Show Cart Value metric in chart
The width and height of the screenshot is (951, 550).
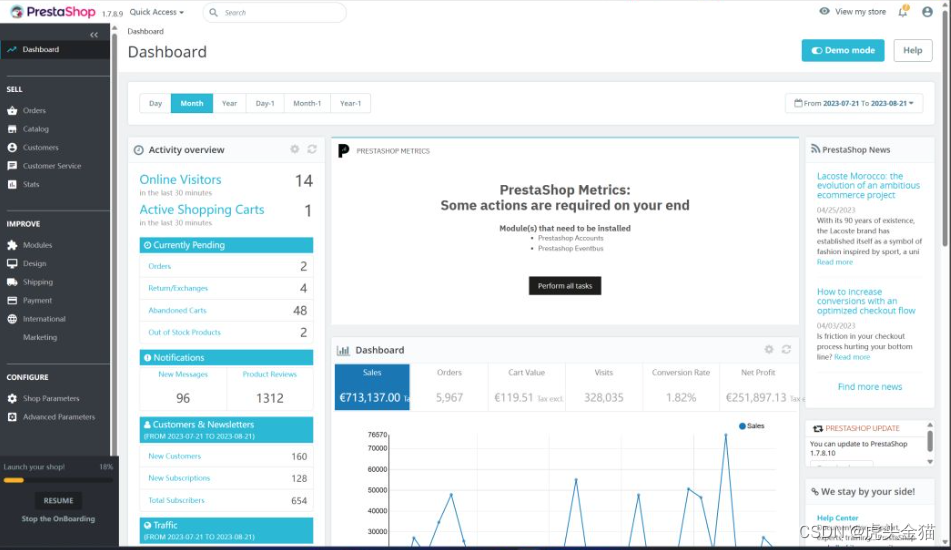pyautogui.click(x=526, y=387)
